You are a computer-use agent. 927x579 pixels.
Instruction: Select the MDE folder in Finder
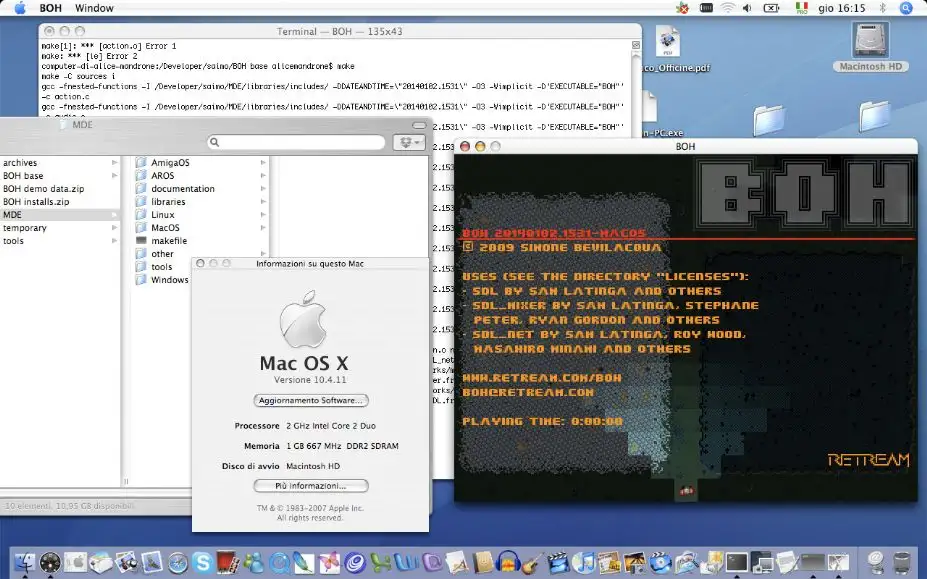pos(60,215)
